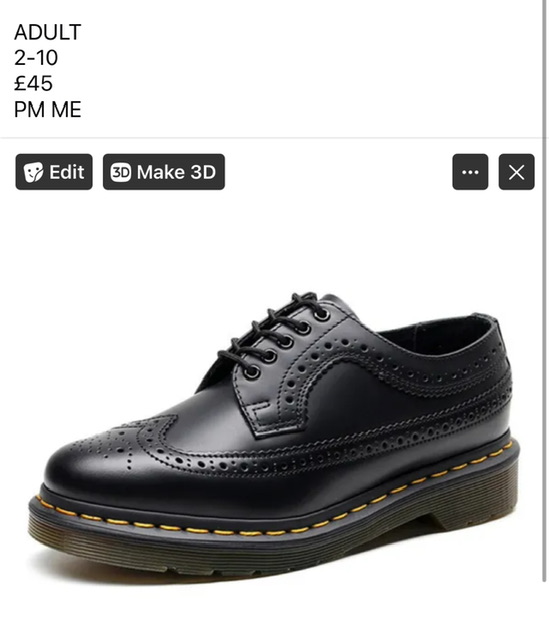Open the Edit photo button
Viewport: 549px width, 640px height.
(54, 172)
